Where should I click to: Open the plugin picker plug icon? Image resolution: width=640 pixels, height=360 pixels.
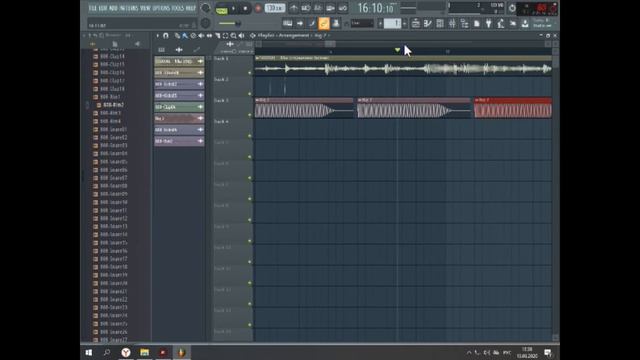tap(489, 24)
